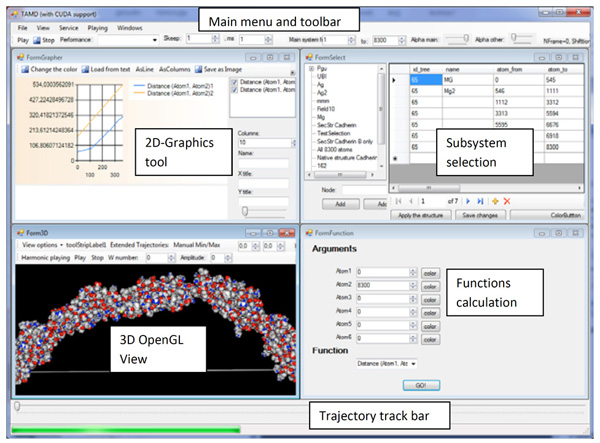Click the X title field

click(263, 183)
